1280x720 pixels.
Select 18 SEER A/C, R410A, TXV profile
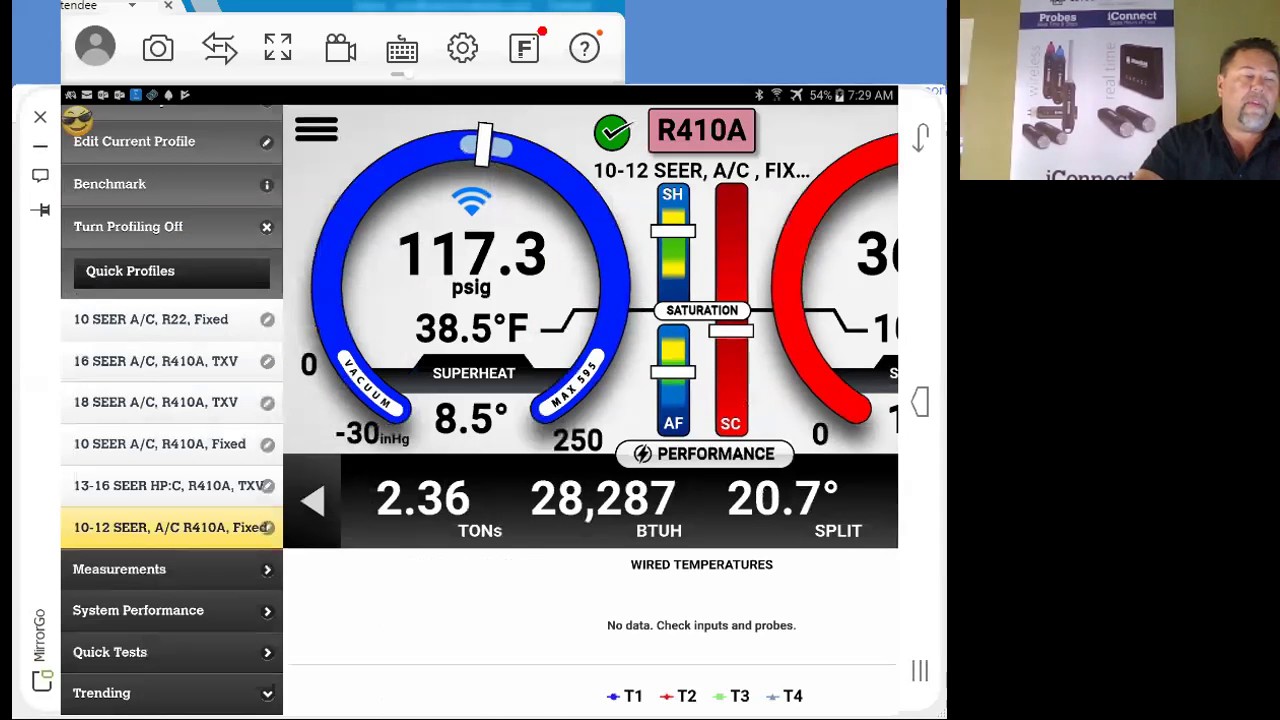click(172, 402)
